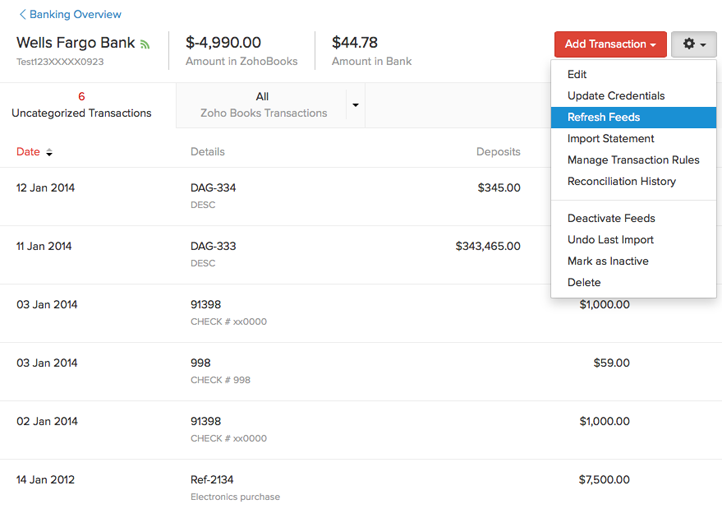723x508 pixels.
Task: Open the DAG-334 transaction row
Action: pyautogui.click(x=213, y=188)
